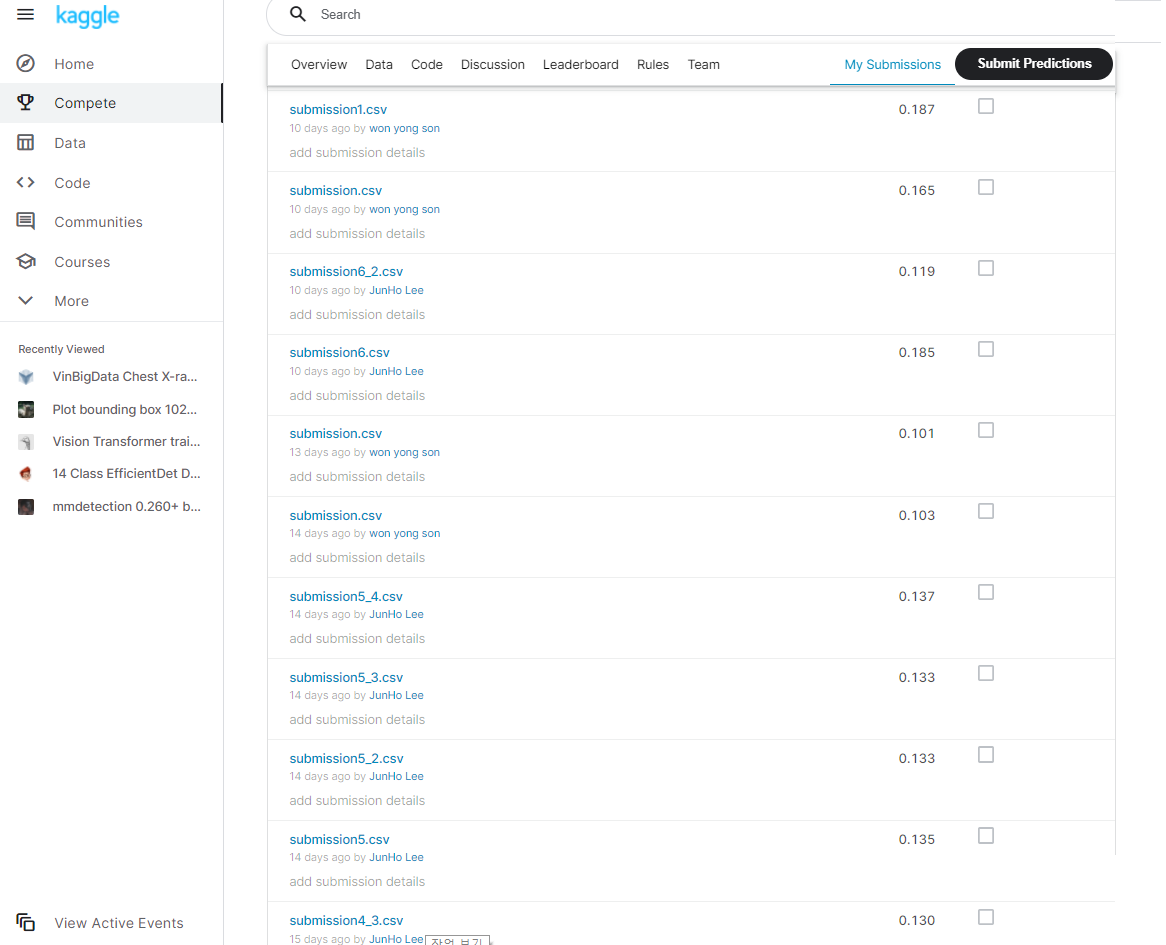This screenshot has height=945, width=1166.
Task: Open the Communities section
Action: [96, 221]
